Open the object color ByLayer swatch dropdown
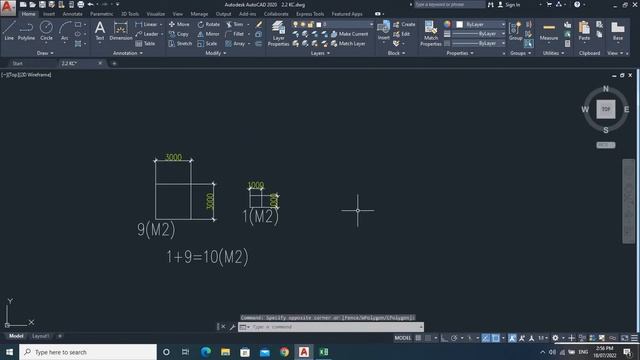This screenshot has width=640, height=360. coord(480,24)
